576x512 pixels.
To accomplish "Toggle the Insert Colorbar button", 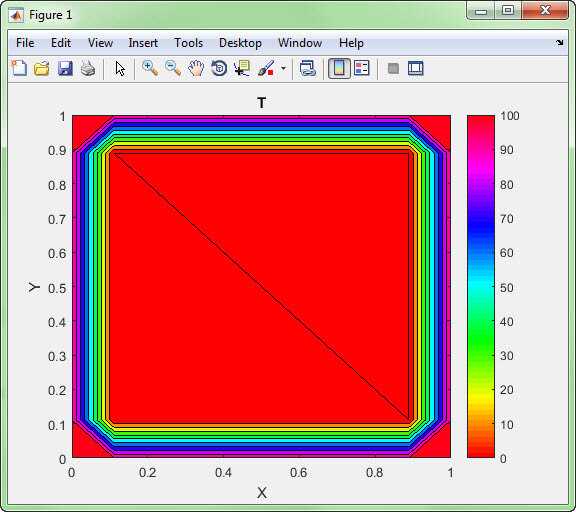I will point(339,68).
